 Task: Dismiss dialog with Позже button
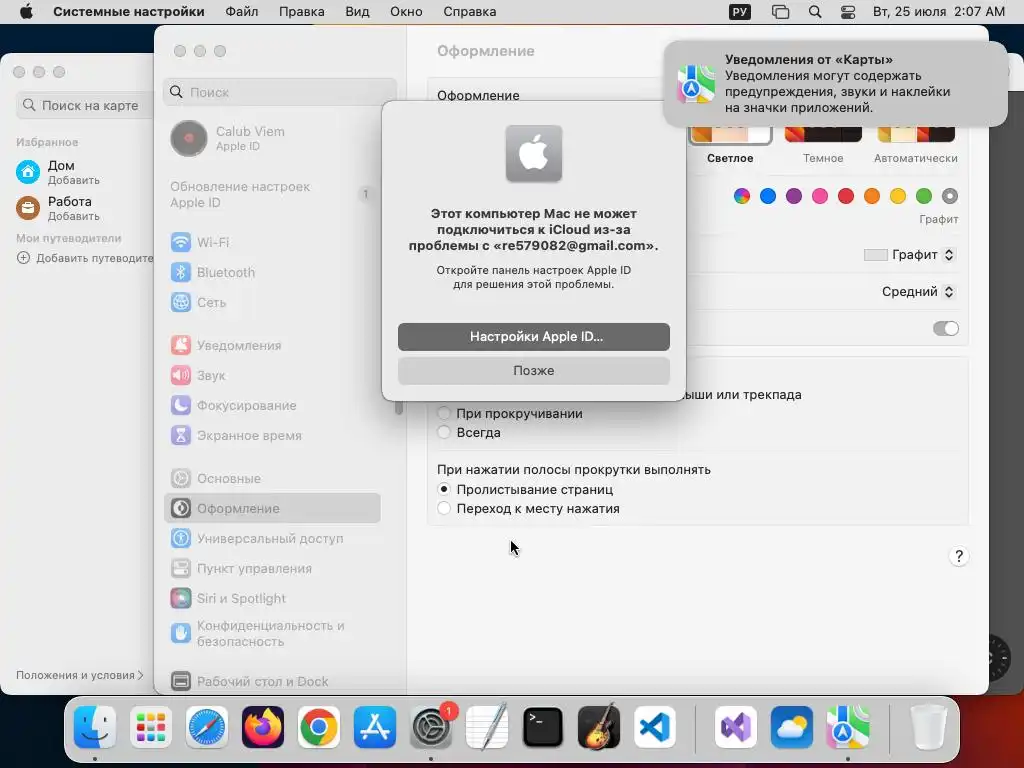pyautogui.click(x=534, y=371)
